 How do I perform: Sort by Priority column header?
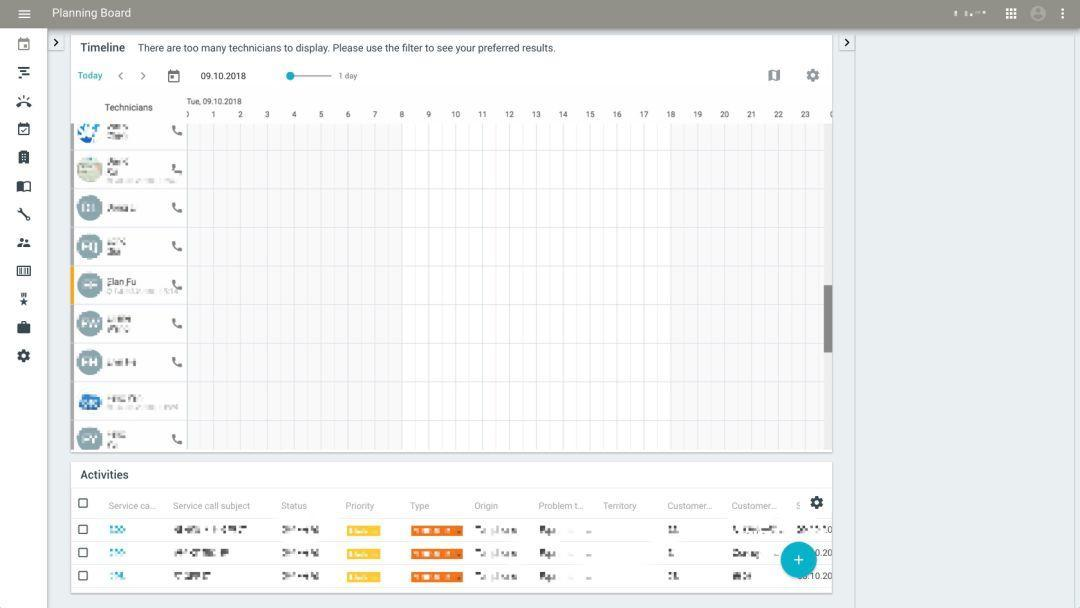coord(360,506)
